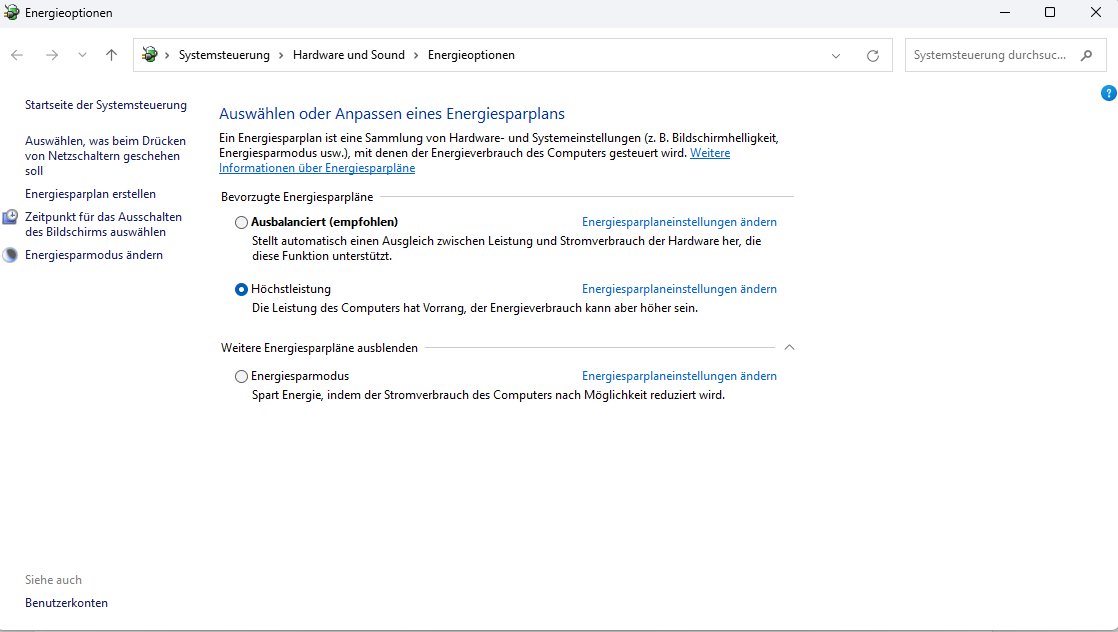Expand chevron after Hardware und Sound
This screenshot has height=632, width=1118.
416,55
